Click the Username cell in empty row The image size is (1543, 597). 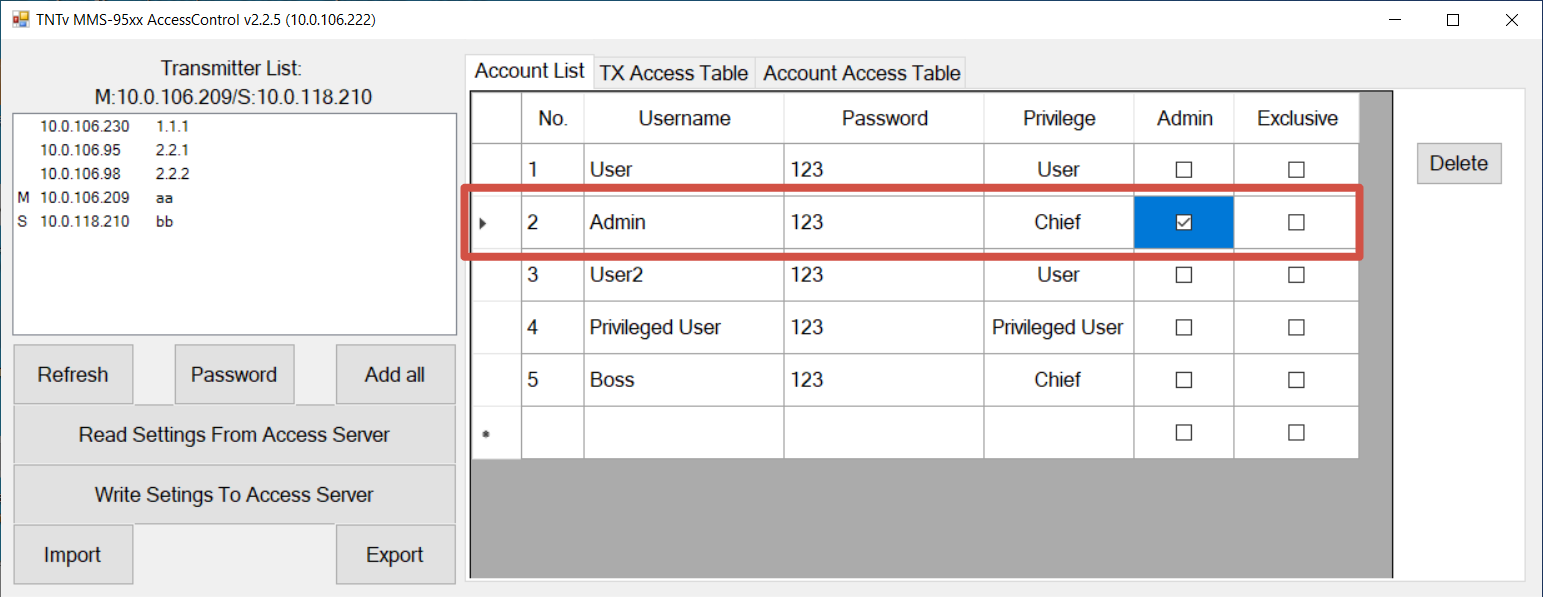(684, 433)
